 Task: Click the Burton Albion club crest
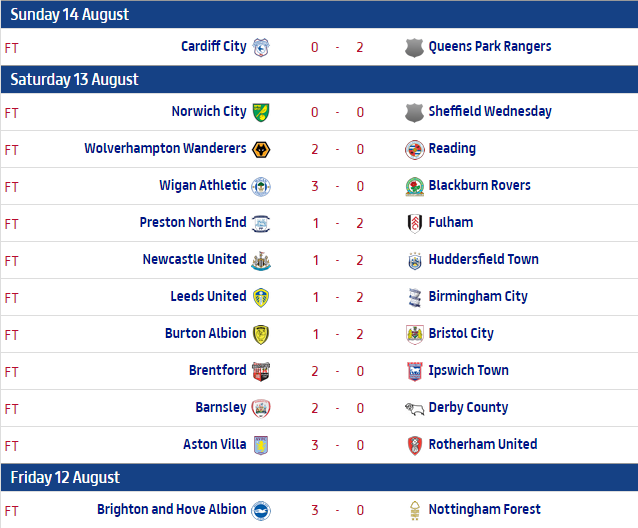coord(261,334)
